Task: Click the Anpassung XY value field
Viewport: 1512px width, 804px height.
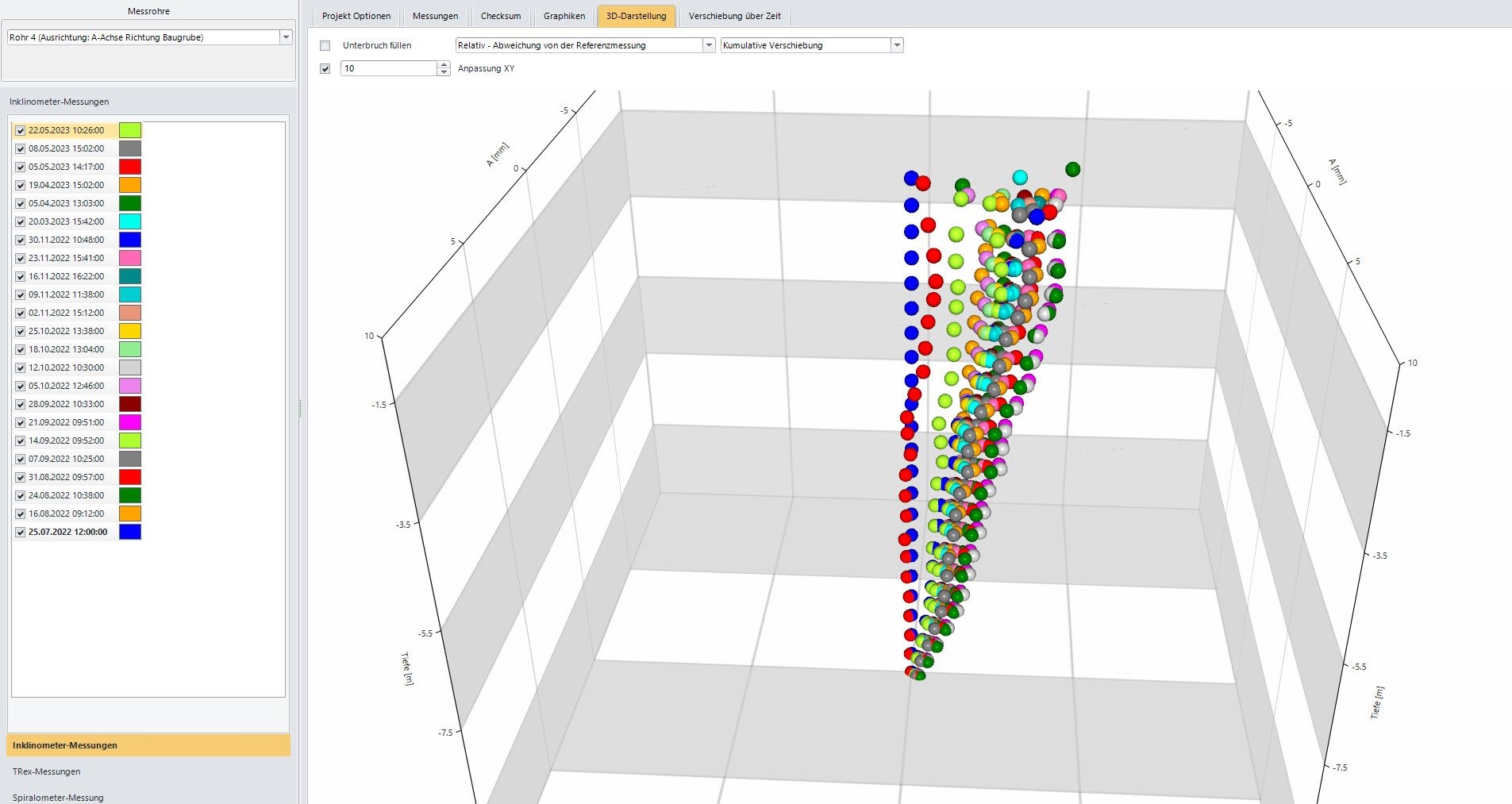Action: (x=389, y=69)
